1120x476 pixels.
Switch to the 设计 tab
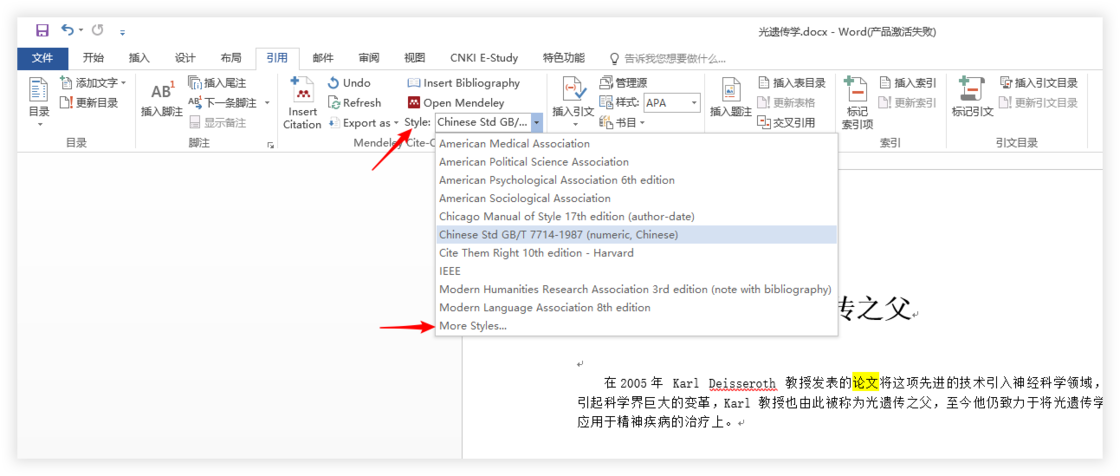[185, 58]
